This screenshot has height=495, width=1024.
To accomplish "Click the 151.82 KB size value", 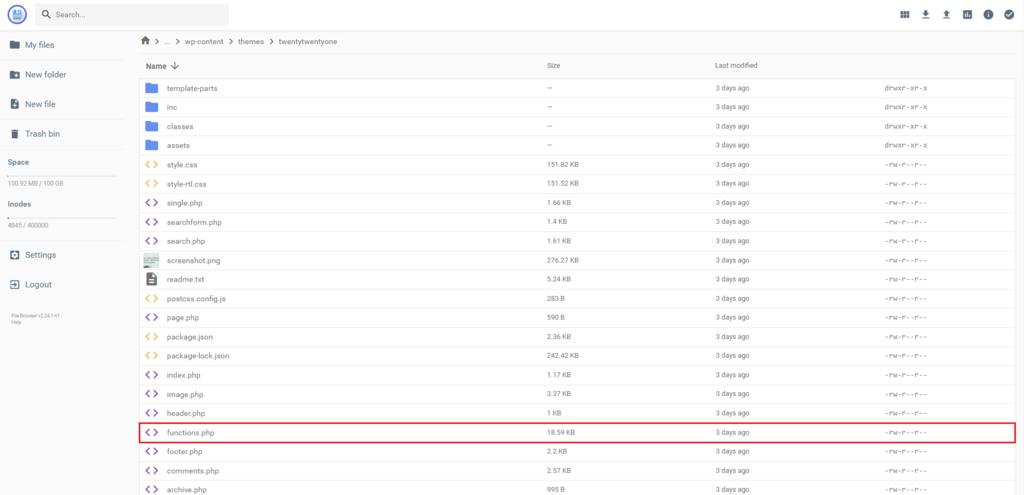I will [563, 165].
